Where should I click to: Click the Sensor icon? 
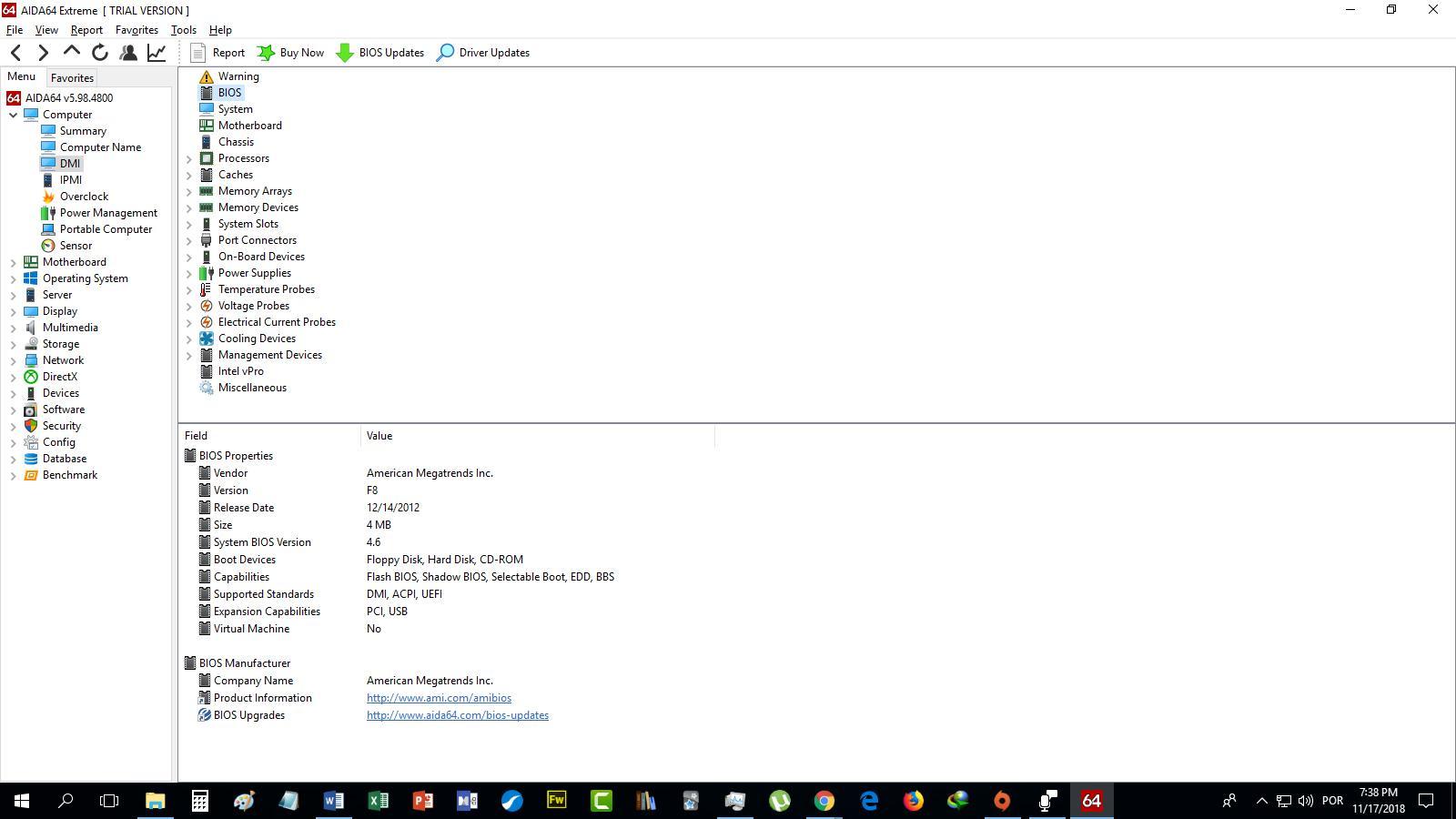48,246
